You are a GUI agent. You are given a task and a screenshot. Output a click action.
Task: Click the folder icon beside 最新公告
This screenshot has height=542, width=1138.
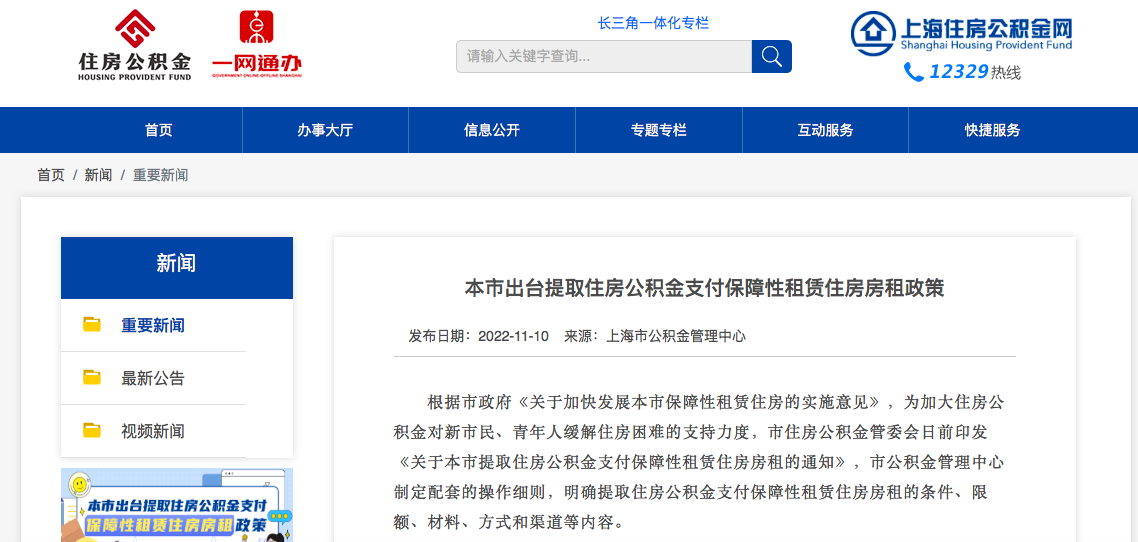pyautogui.click(x=92, y=378)
